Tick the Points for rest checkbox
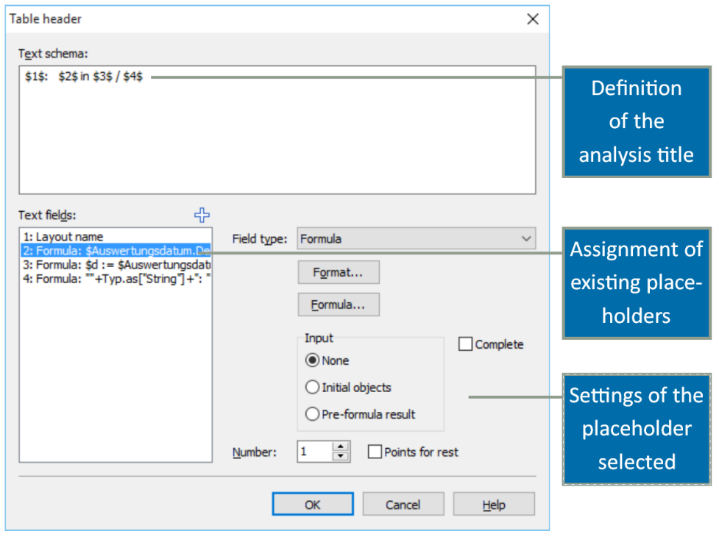 (x=375, y=452)
